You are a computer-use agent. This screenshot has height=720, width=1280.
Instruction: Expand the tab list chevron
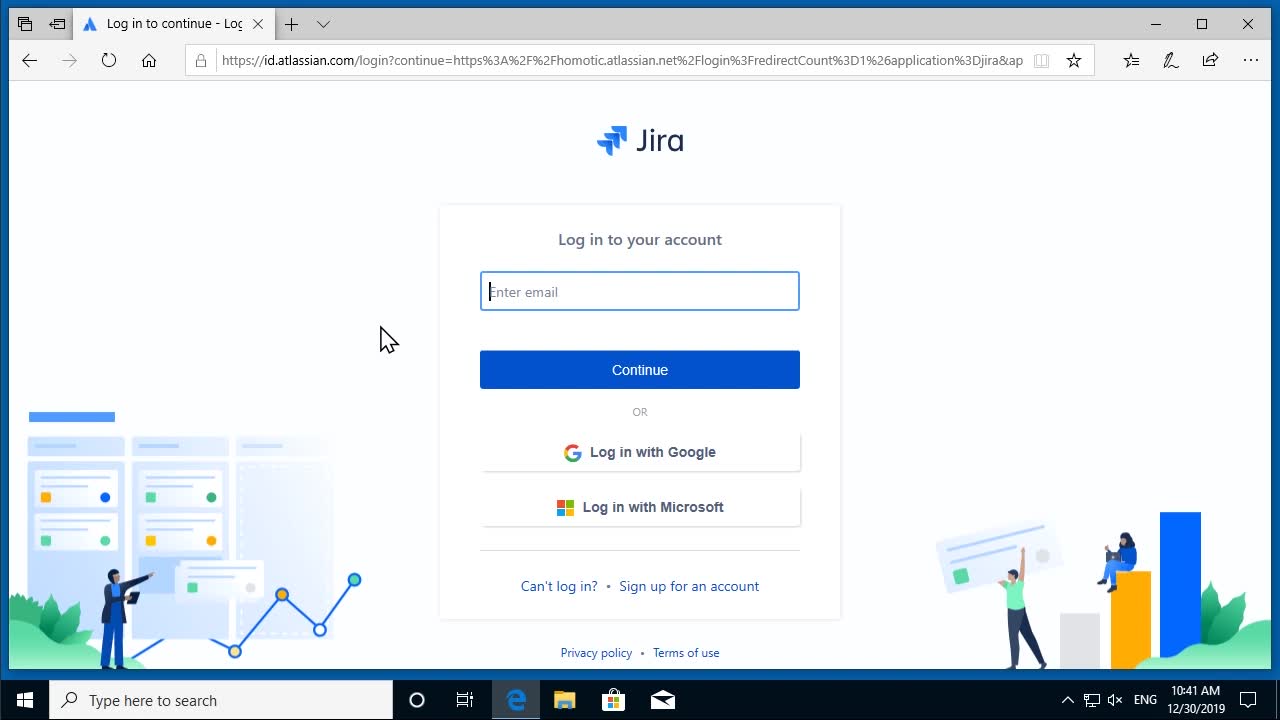point(323,24)
